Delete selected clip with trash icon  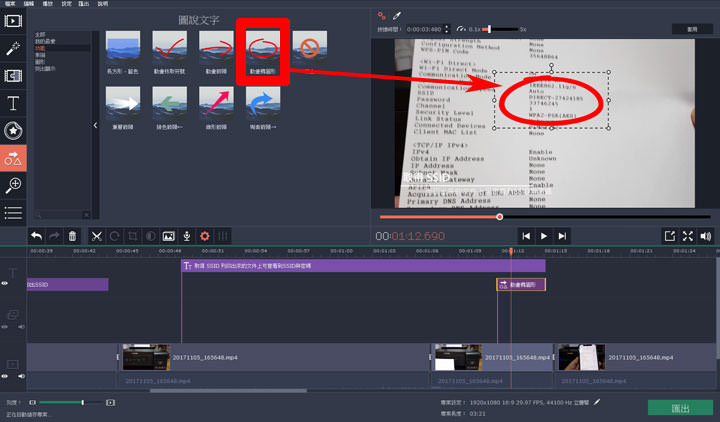pyautogui.click(x=72, y=236)
